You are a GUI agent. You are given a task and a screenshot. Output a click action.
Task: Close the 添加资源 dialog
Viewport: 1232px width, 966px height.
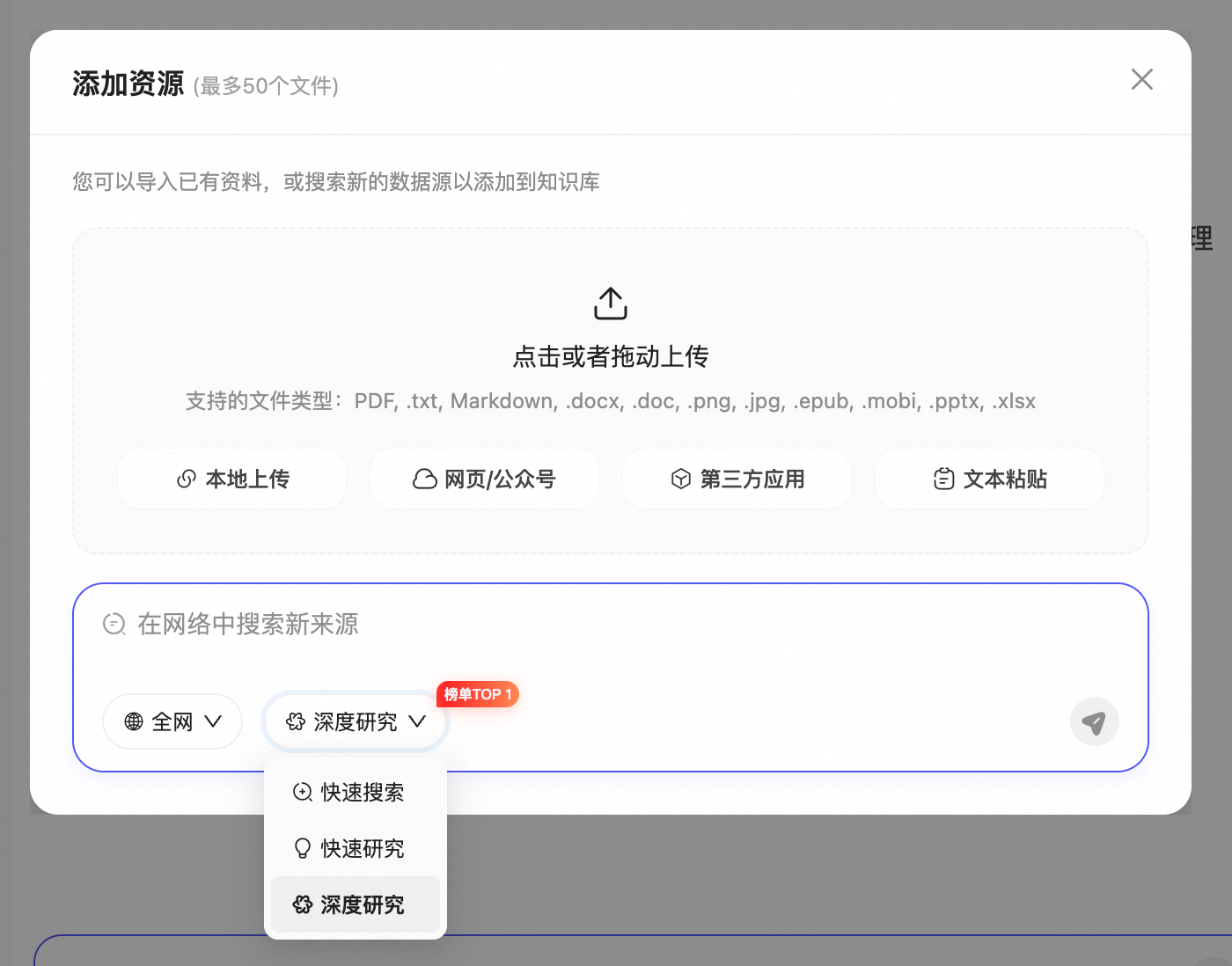click(1141, 79)
